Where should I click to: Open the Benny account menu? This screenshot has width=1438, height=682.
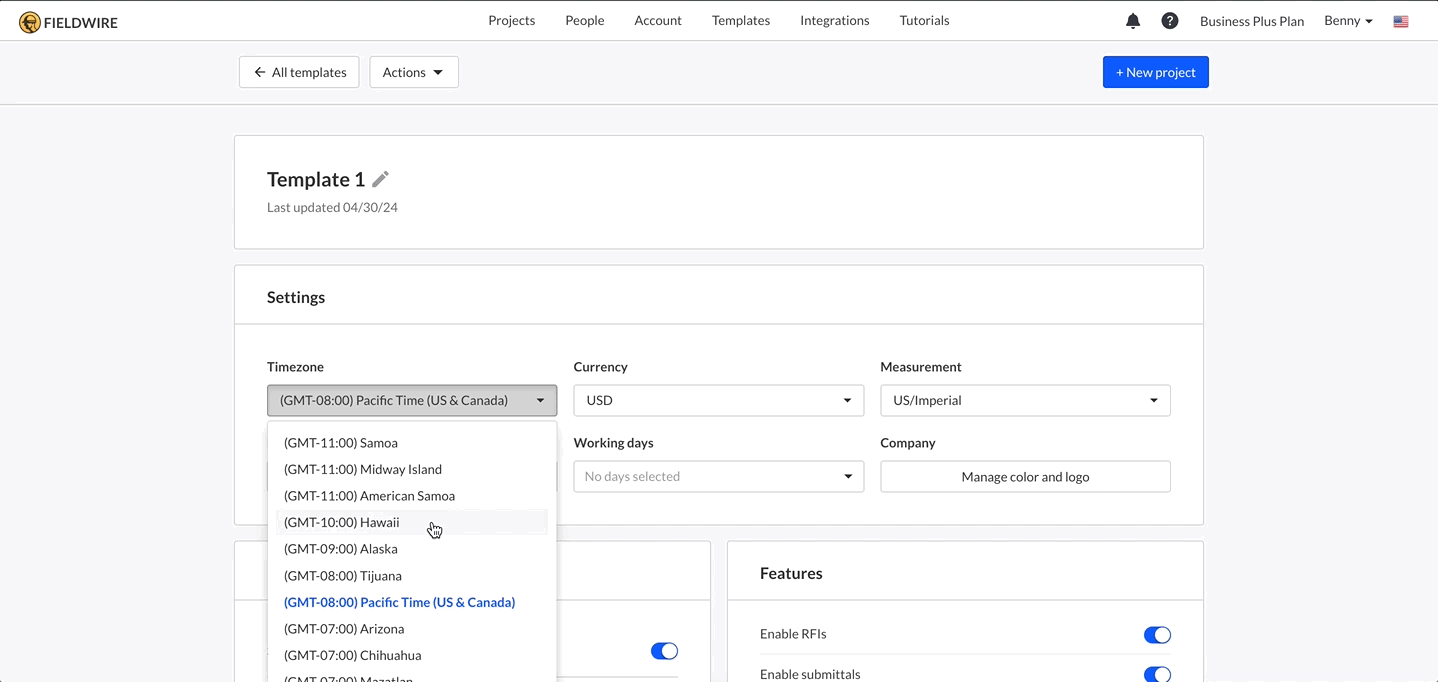point(1346,20)
